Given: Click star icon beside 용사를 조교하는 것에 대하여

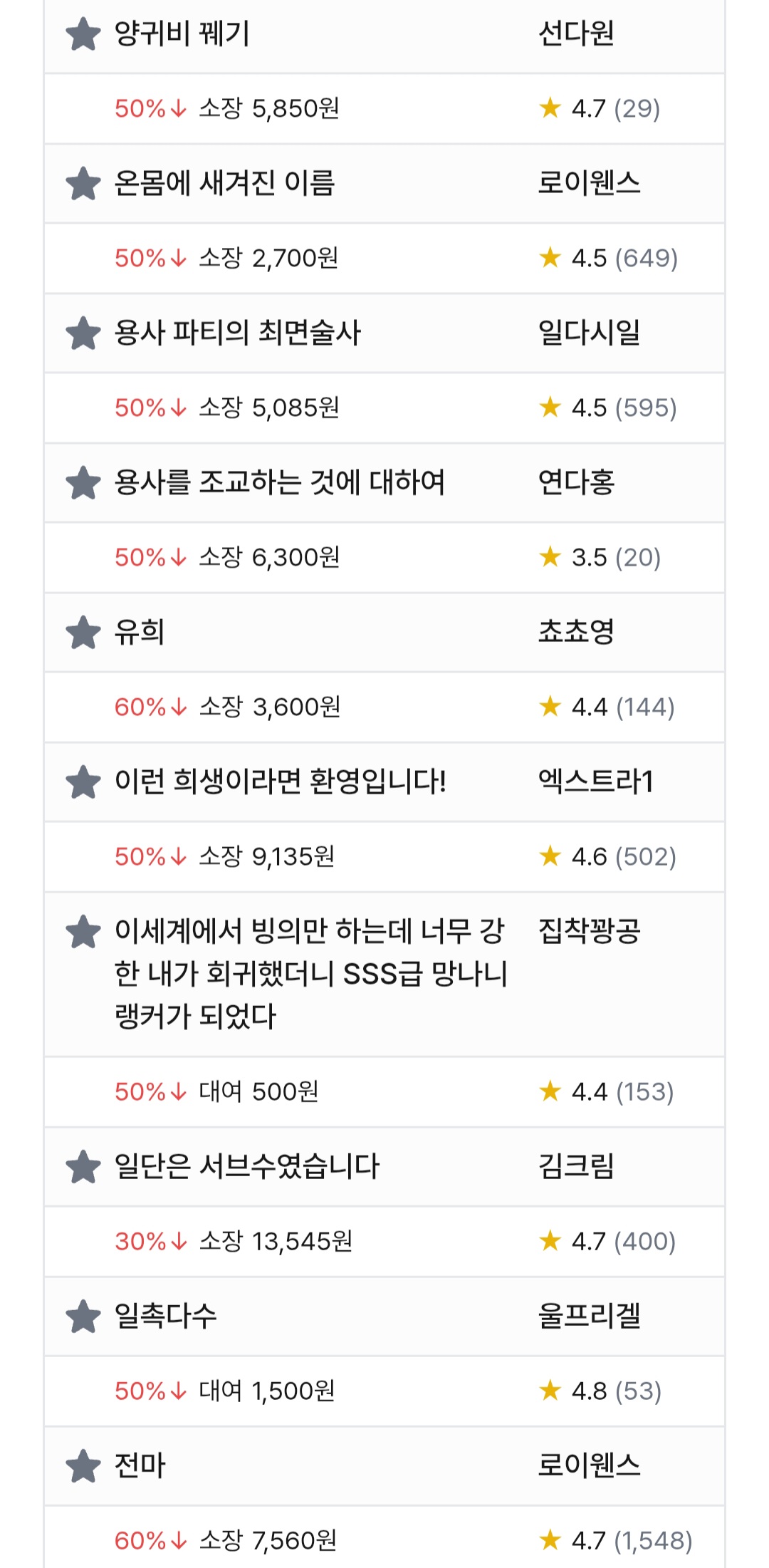Looking at the screenshot, I should pos(83,483).
